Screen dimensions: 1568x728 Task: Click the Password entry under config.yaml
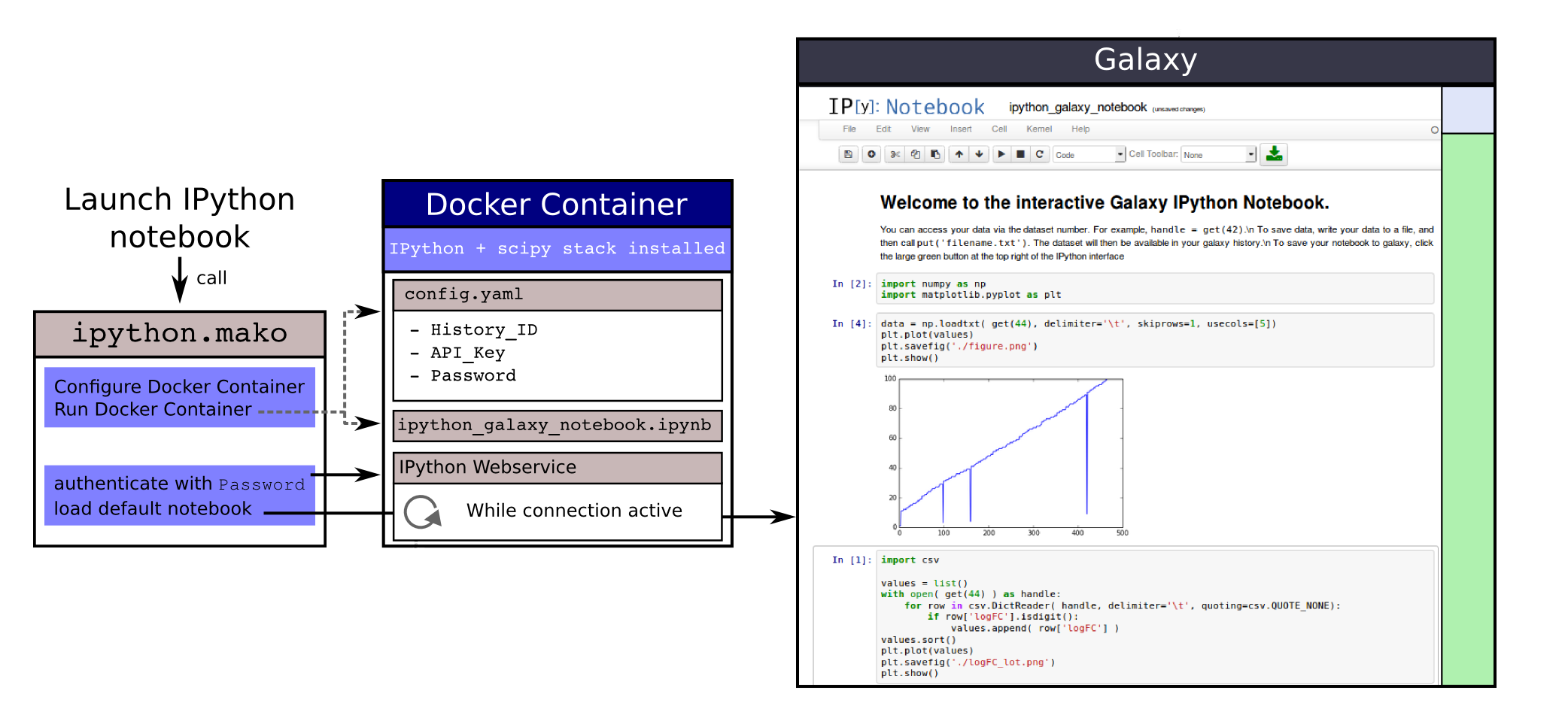click(x=473, y=375)
